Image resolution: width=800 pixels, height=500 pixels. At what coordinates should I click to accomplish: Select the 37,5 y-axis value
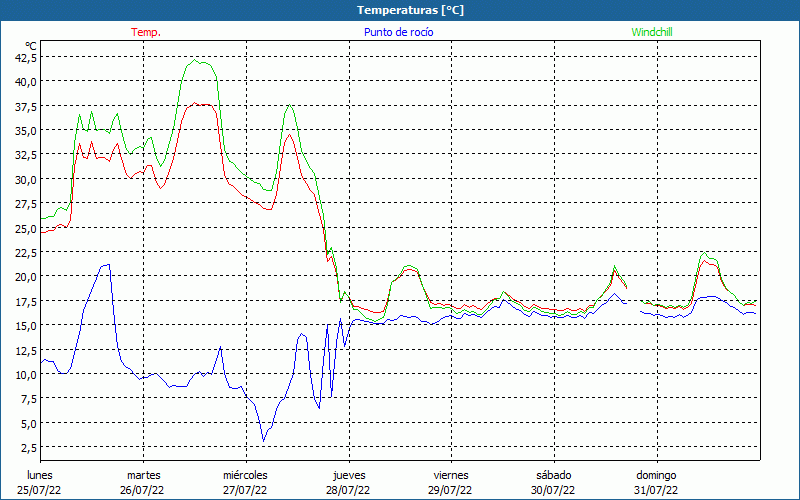point(26,106)
